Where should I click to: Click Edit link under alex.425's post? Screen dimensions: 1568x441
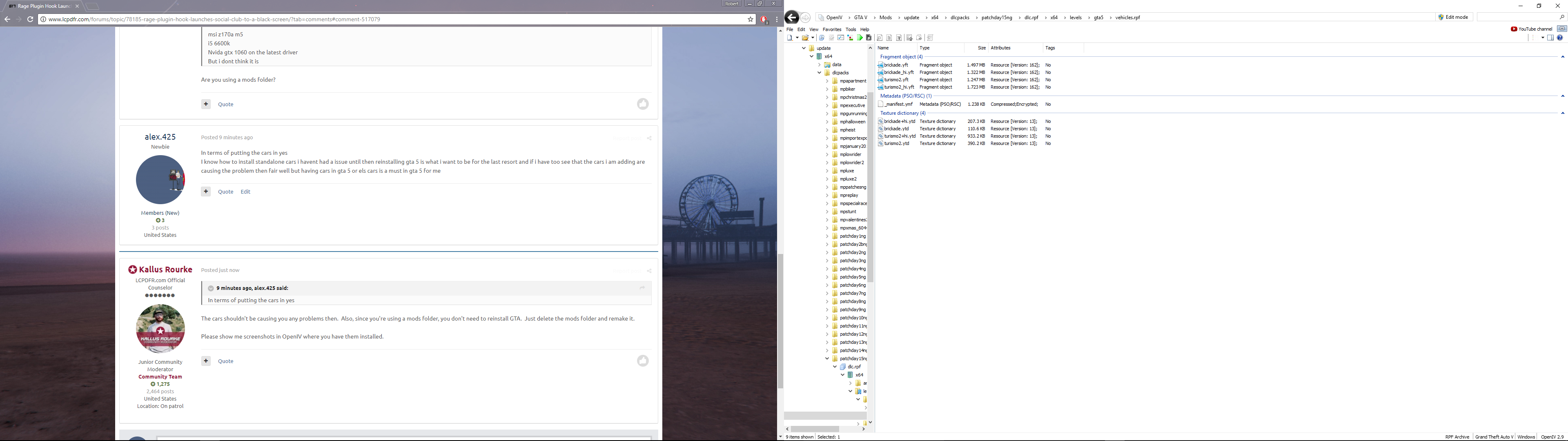point(245,192)
